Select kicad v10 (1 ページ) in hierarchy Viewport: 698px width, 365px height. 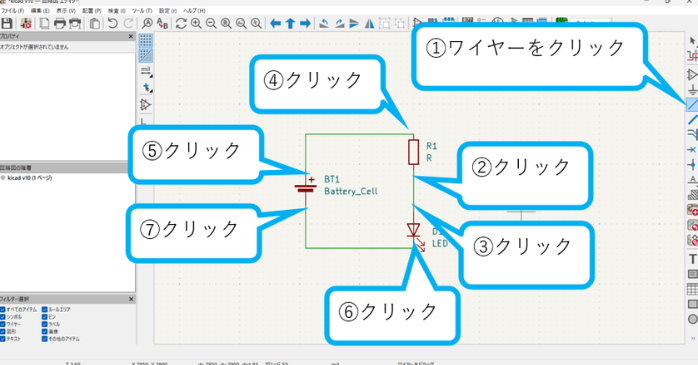point(29,178)
